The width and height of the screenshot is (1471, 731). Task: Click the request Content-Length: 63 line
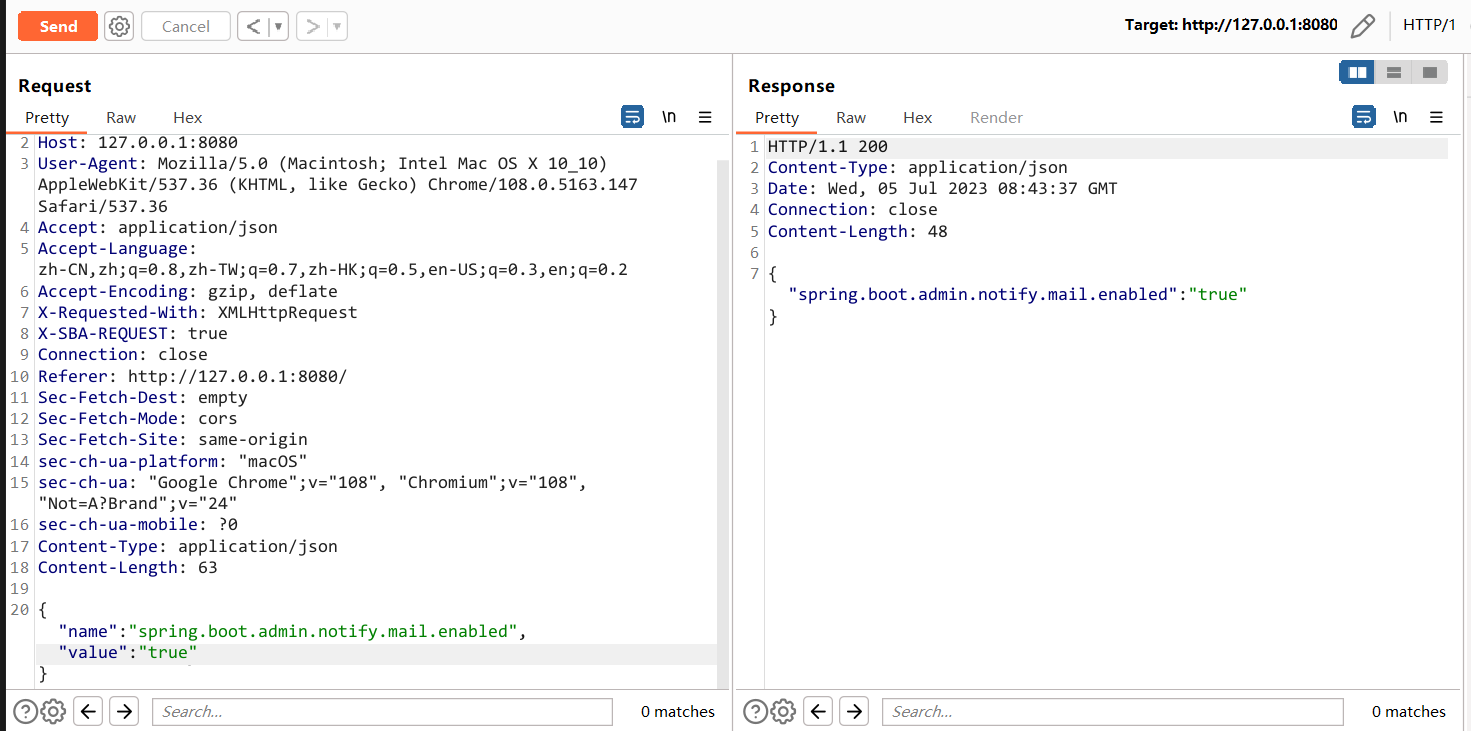[x=128, y=568]
